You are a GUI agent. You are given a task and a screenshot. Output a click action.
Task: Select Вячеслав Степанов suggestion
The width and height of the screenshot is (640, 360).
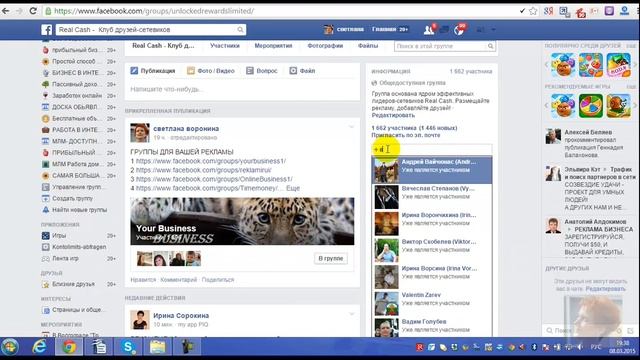(432, 197)
